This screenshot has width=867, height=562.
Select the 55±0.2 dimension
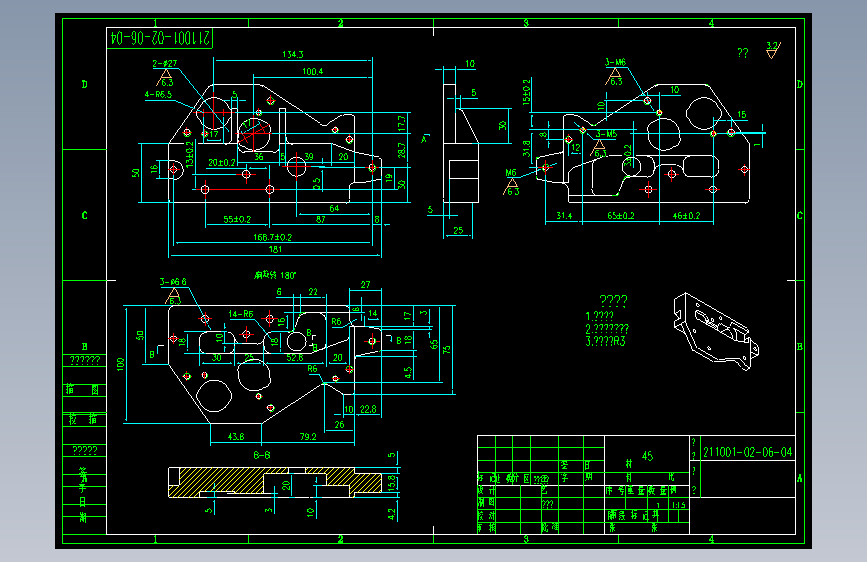coord(237,219)
